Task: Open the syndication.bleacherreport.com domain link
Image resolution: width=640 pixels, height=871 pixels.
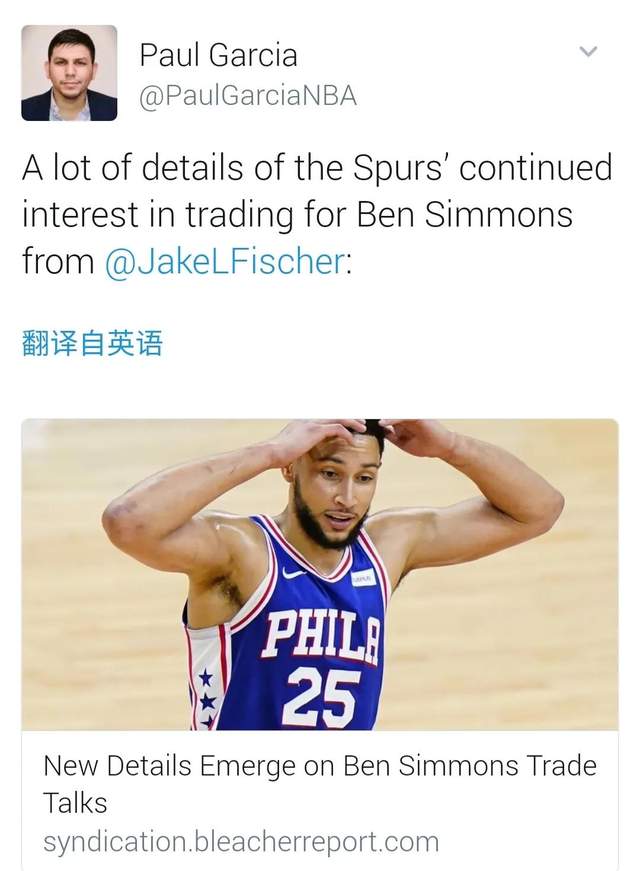Action: coord(241,841)
